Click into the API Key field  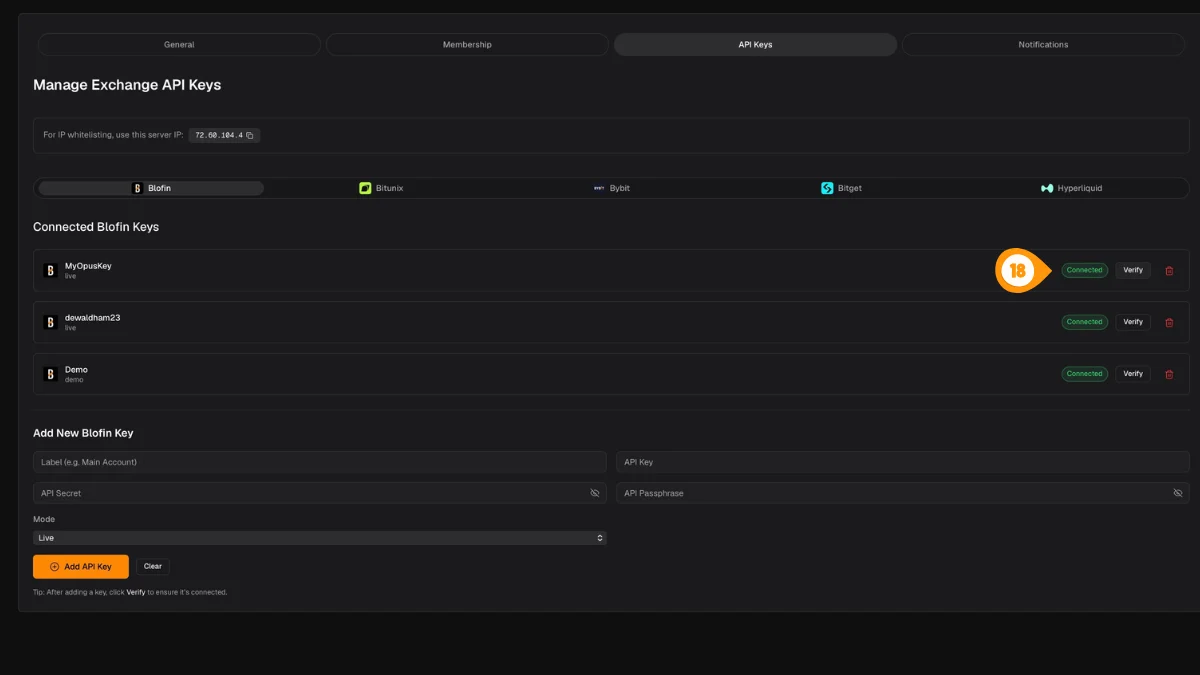(x=903, y=462)
